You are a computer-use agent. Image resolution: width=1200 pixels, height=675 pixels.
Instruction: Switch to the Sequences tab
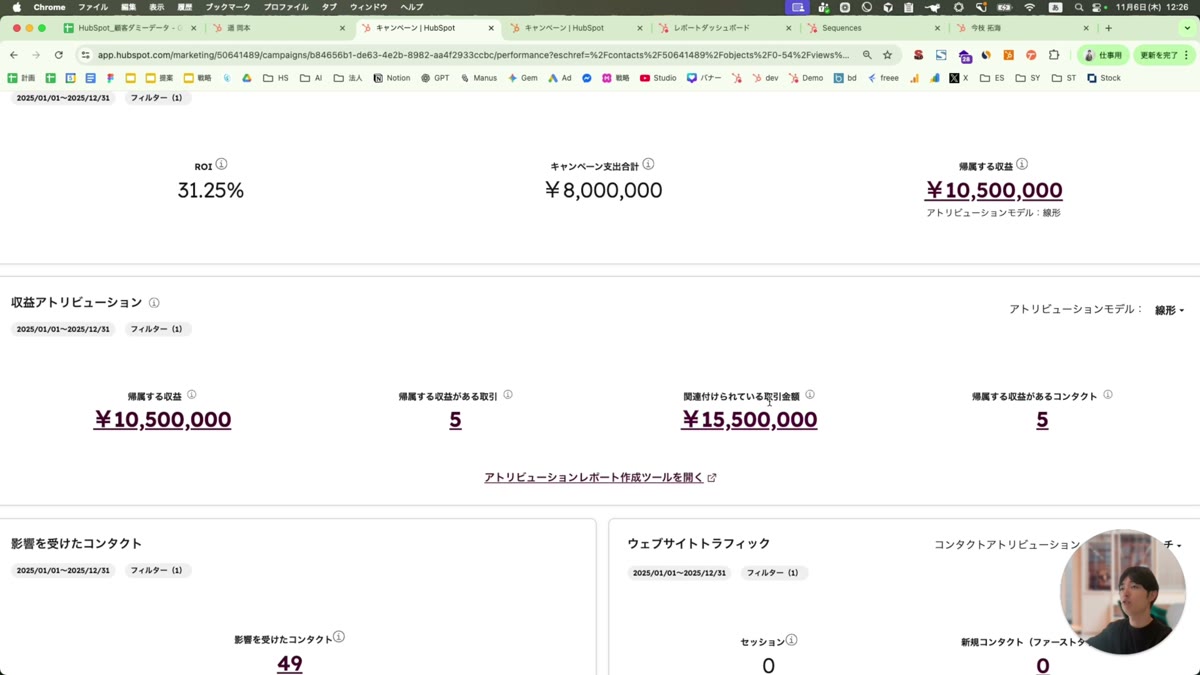[x=841, y=28]
